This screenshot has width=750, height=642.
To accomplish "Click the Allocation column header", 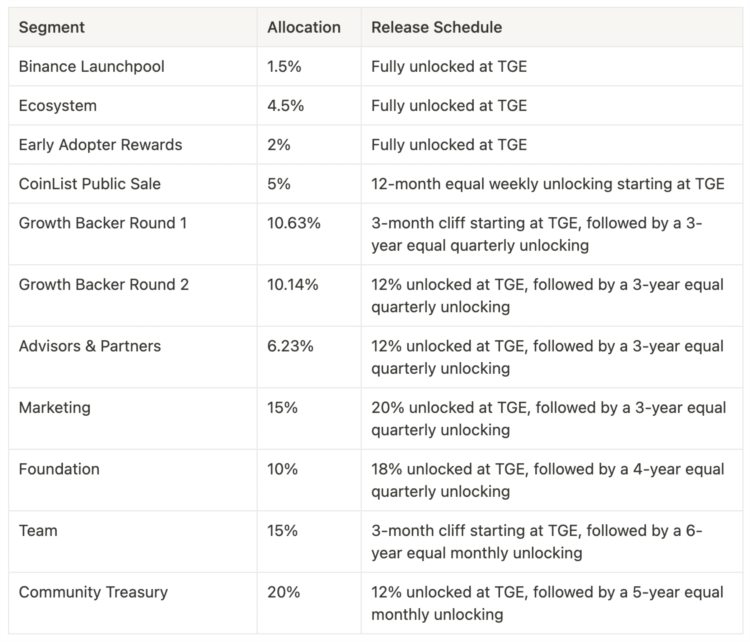I will (304, 27).
